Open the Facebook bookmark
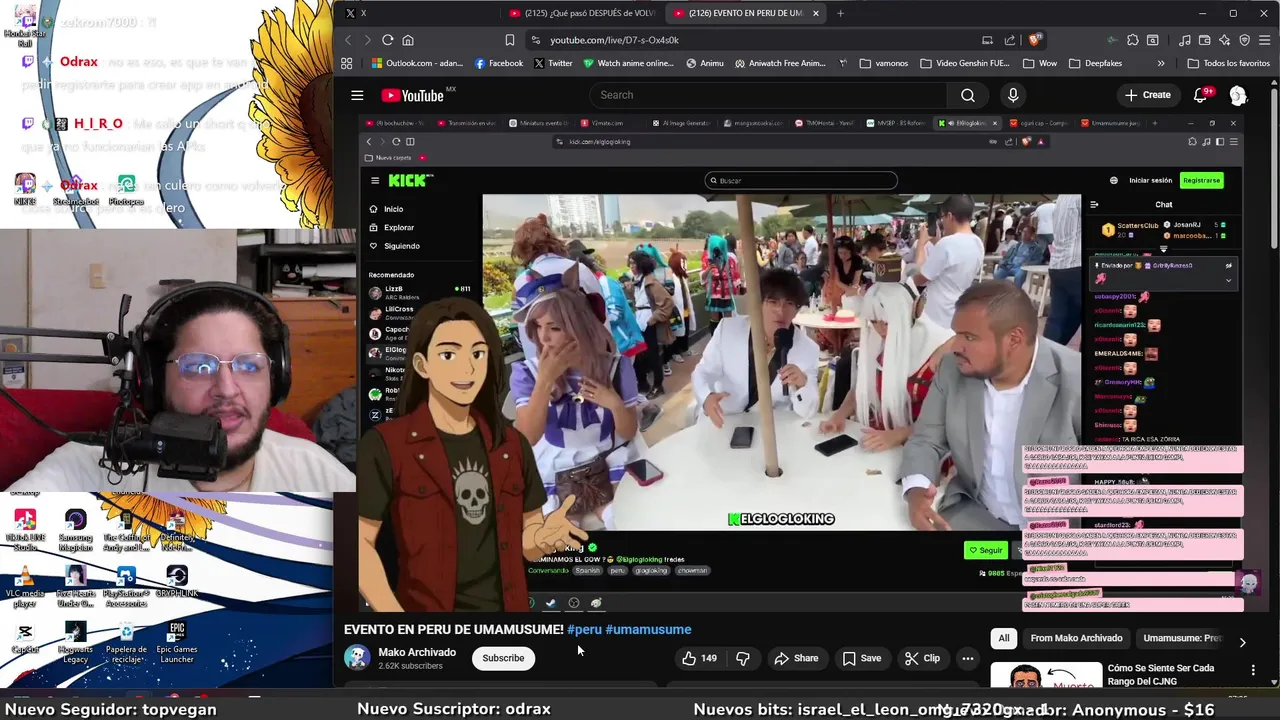 point(499,63)
